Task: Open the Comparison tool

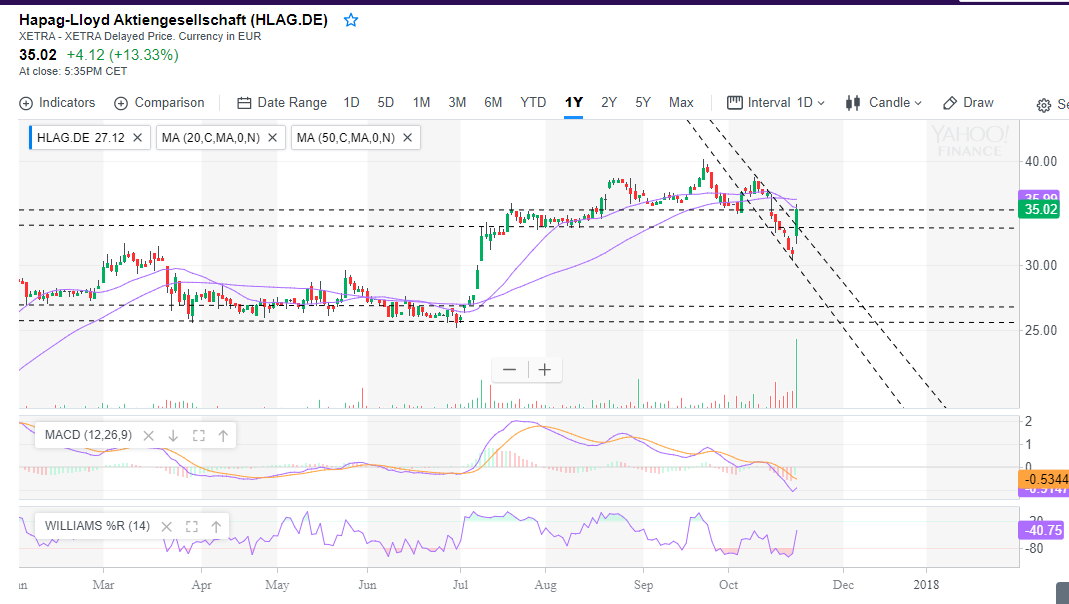Action: pos(159,103)
